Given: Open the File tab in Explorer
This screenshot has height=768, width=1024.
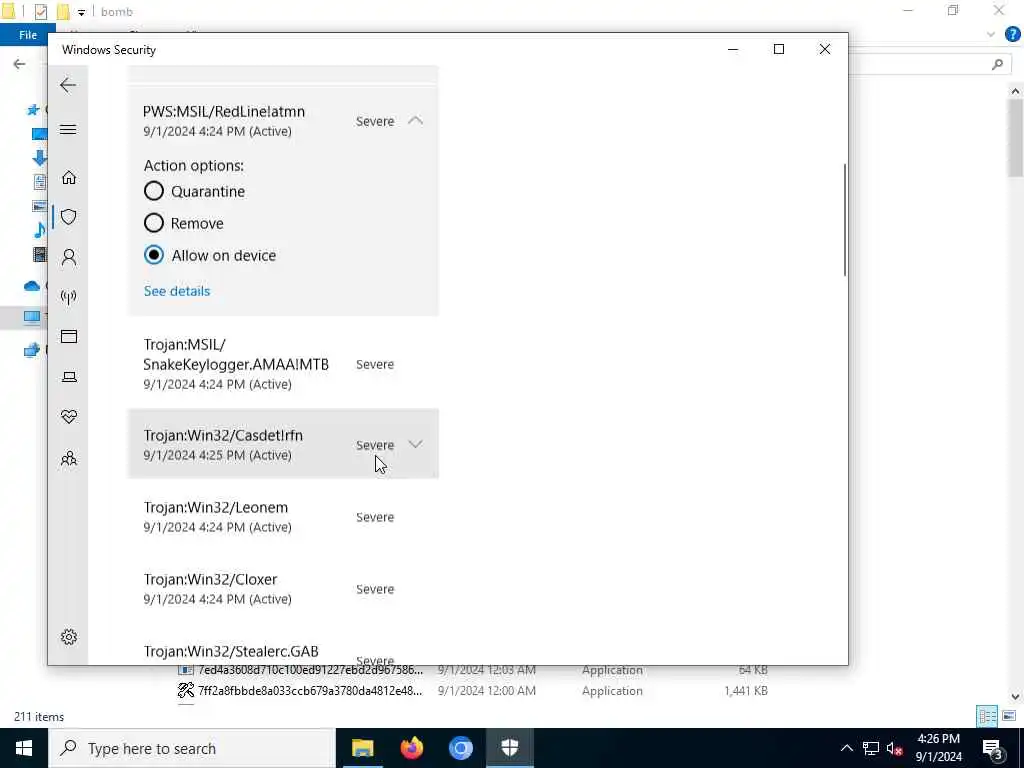Looking at the screenshot, I should [x=28, y=35].
